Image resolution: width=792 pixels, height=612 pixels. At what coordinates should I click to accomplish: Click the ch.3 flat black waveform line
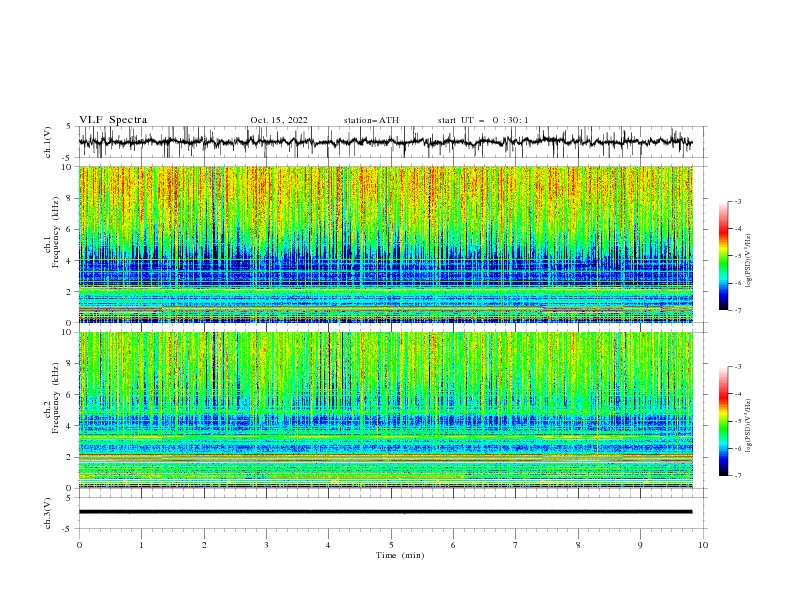pyautogui.click(x=385, y=512)
